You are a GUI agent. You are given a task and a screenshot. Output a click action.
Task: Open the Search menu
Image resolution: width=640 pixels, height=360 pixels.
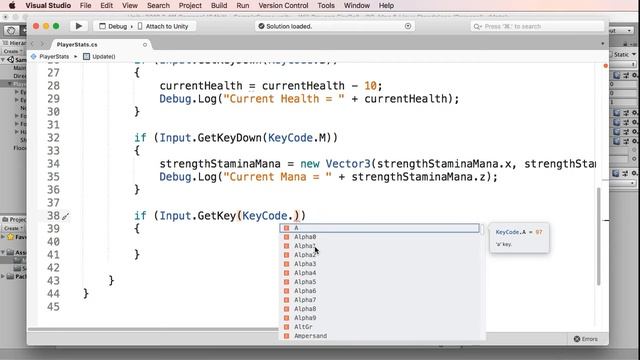tap(158, 5)
